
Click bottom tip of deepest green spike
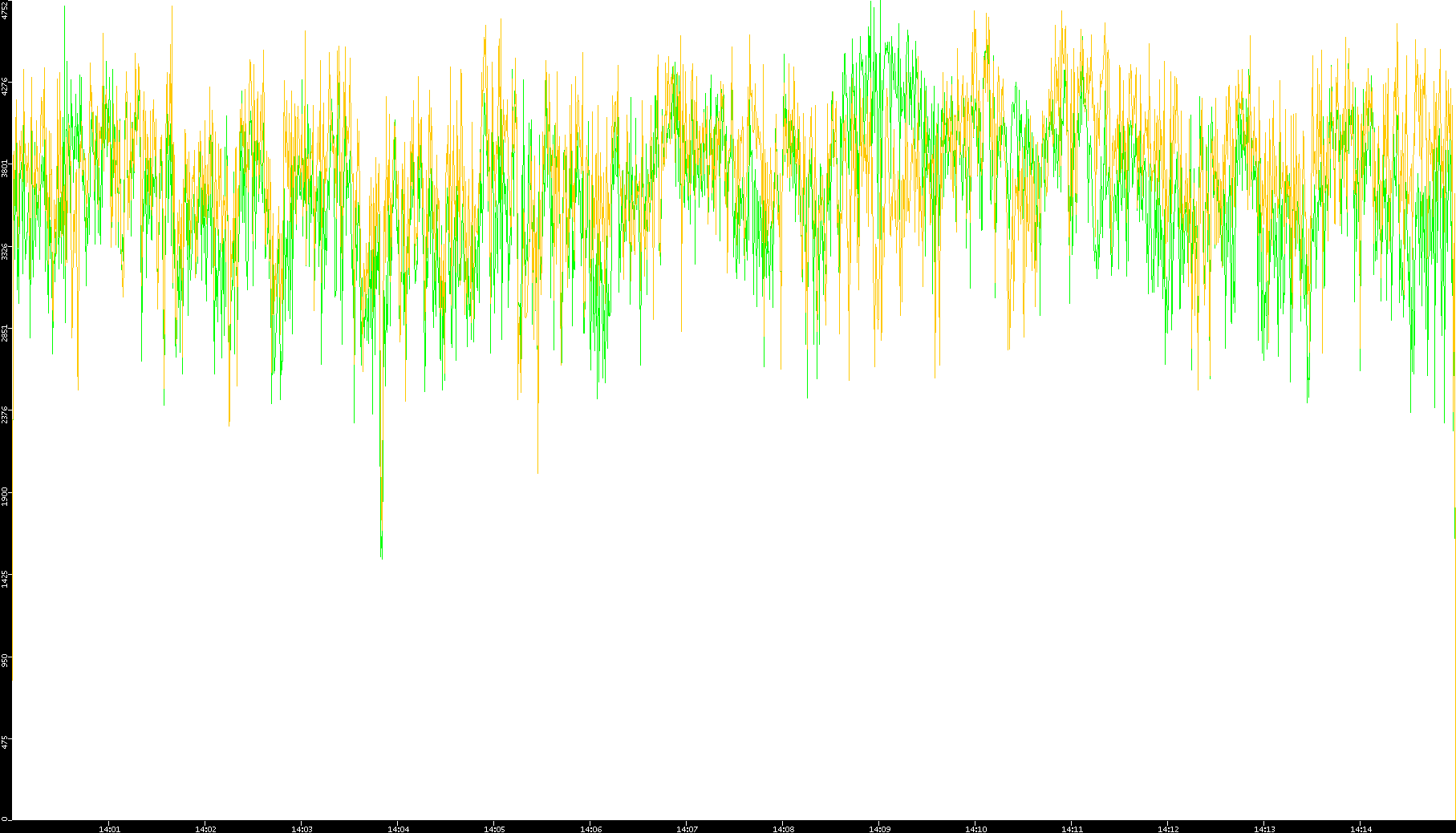click(x=381, y=557)
